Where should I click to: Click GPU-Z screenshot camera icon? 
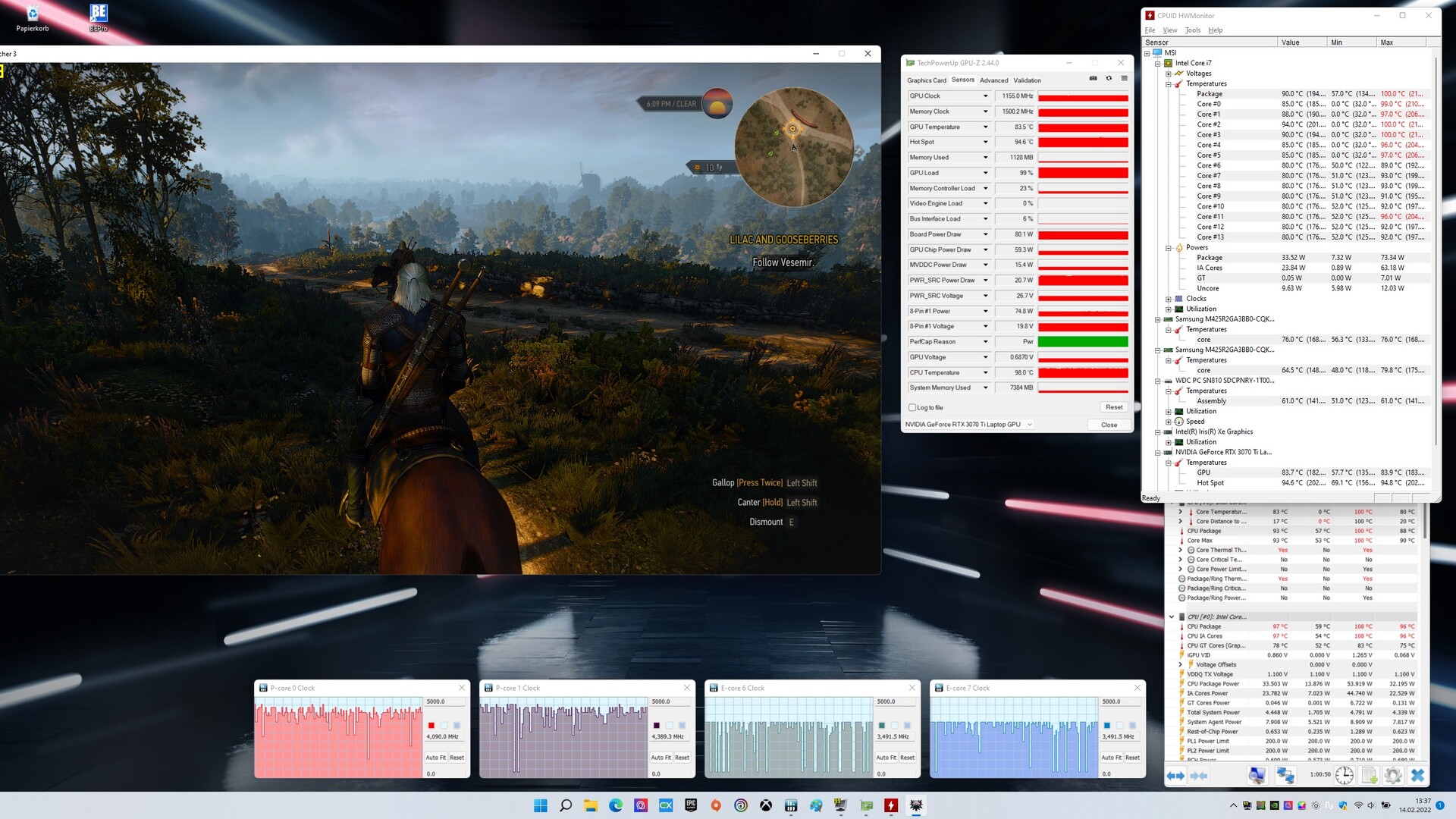pyautogui.click(x=1093, y=78)
